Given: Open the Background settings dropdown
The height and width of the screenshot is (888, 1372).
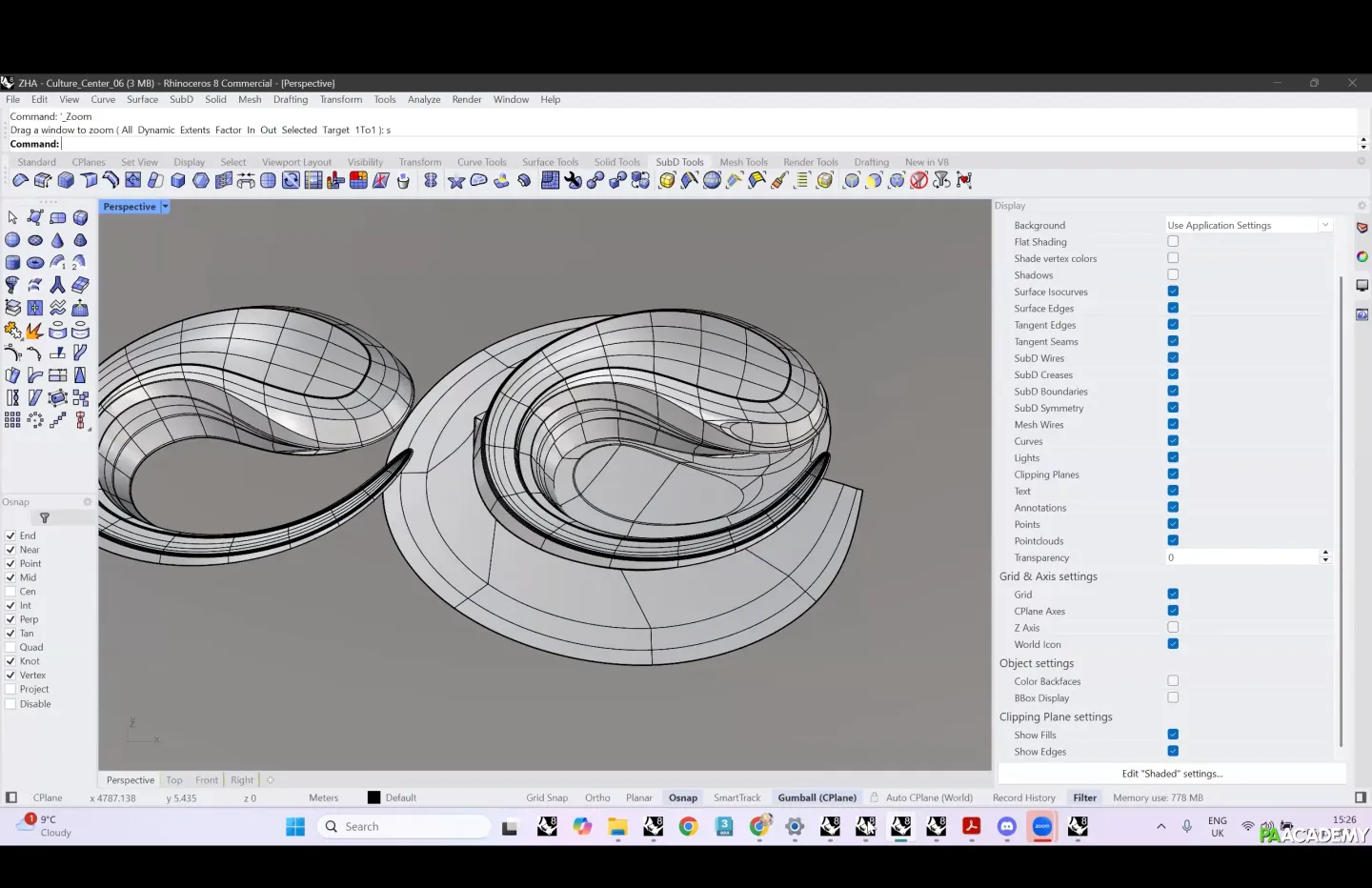Looking at the screenshot, I should tap(1324, 225).
